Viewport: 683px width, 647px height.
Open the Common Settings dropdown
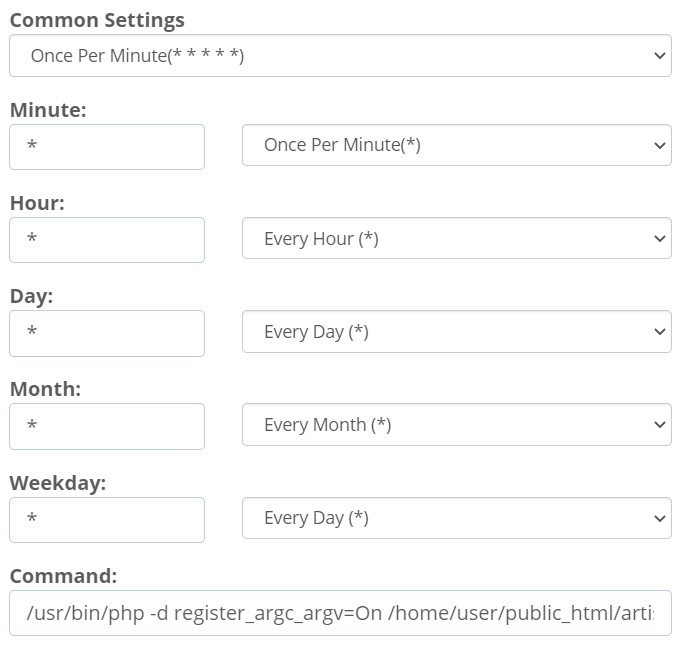[340, 56]
